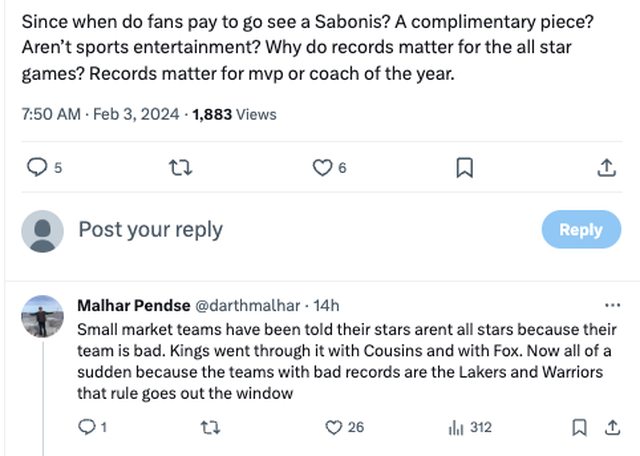Open replies on the main post
Screen dimensions: 640x456
34,169
